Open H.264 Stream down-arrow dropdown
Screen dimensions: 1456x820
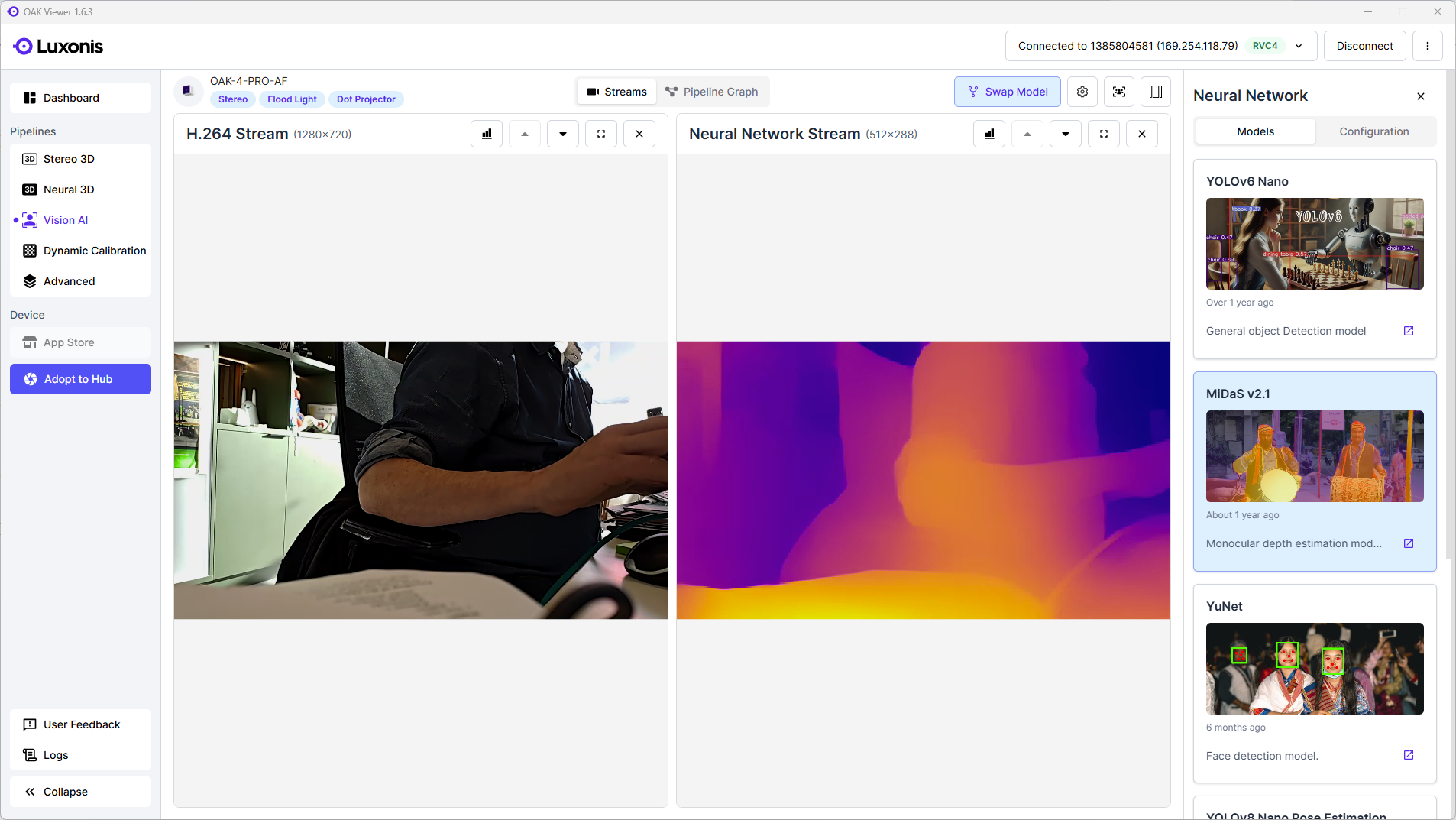click(563, 134)
